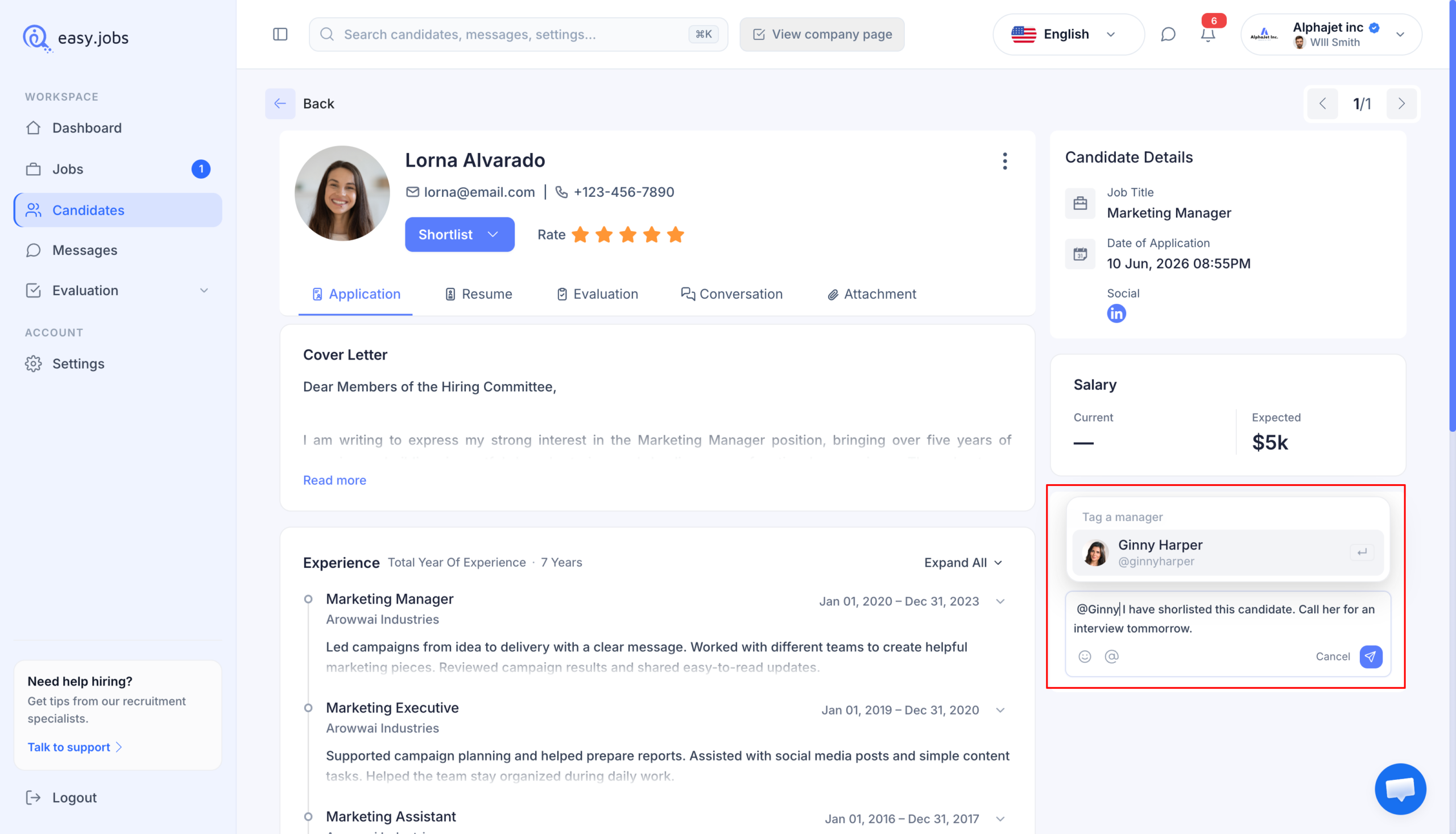Open the Shortlist status dropdown
The height and width of the screenshot is (834, 1456).
click(459, 234)
